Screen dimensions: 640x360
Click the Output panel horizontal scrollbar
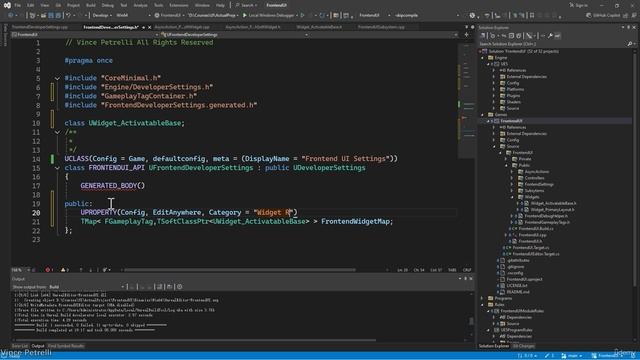pyautogui.click(x=195, y=340)
